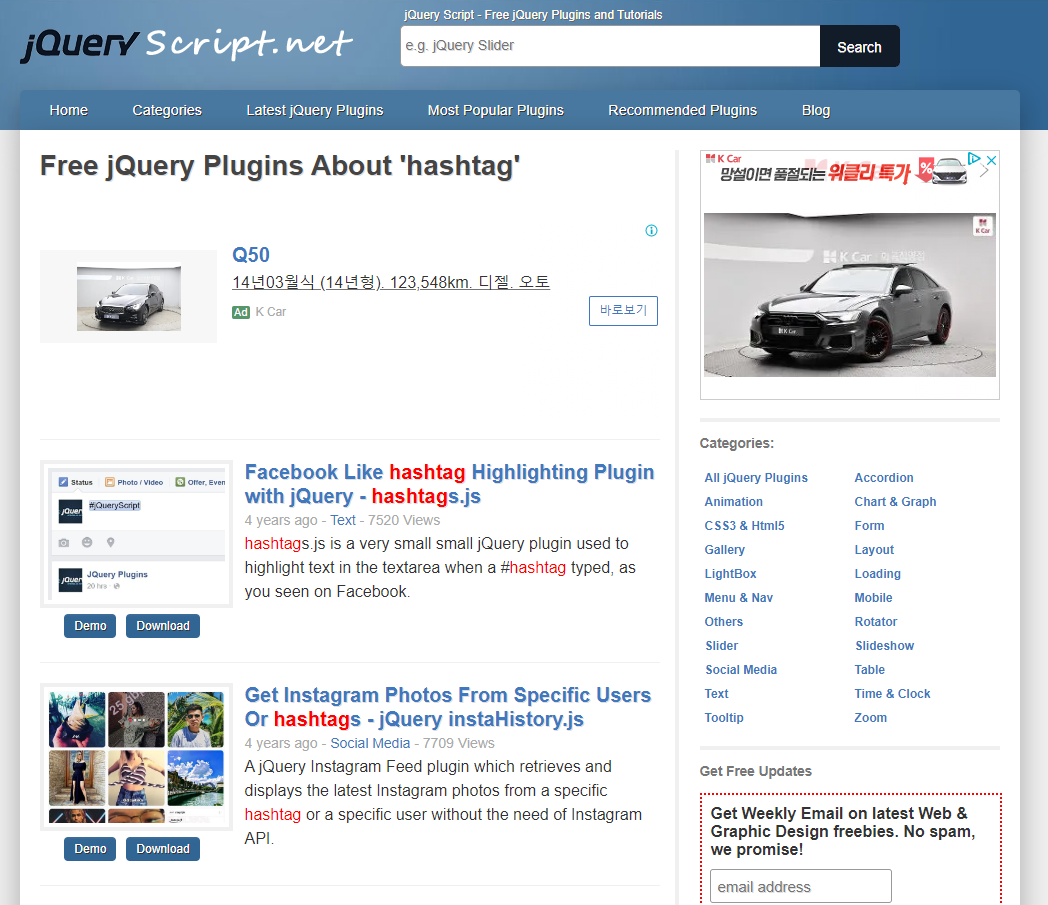
Task: Click the email address input field
Action: pos(801,887)
